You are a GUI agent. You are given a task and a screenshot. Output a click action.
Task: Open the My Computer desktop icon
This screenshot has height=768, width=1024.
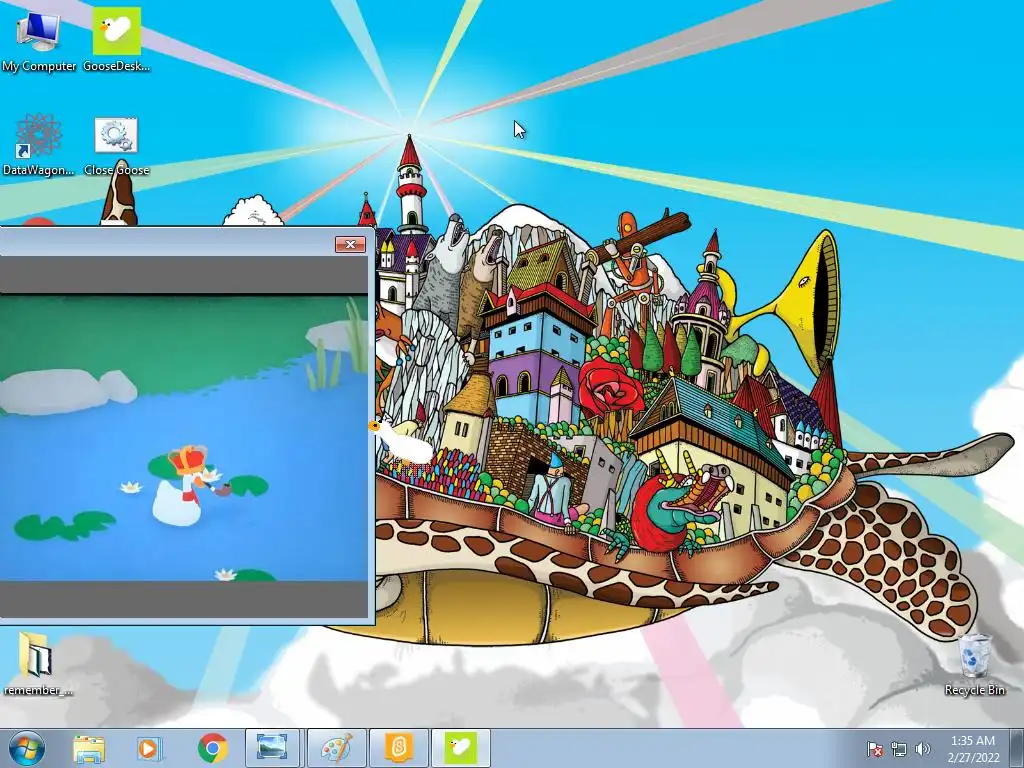[38, 40]
